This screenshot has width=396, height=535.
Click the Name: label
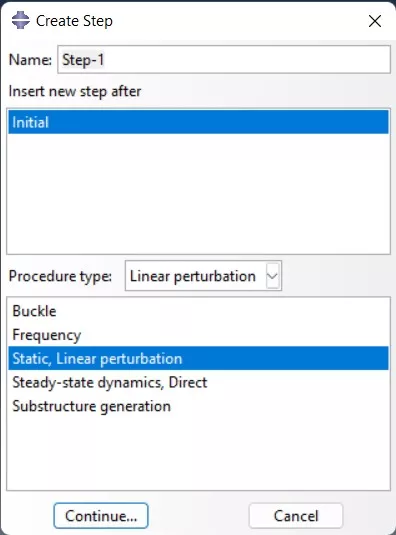pyautogui.click(x=30, y=60)
